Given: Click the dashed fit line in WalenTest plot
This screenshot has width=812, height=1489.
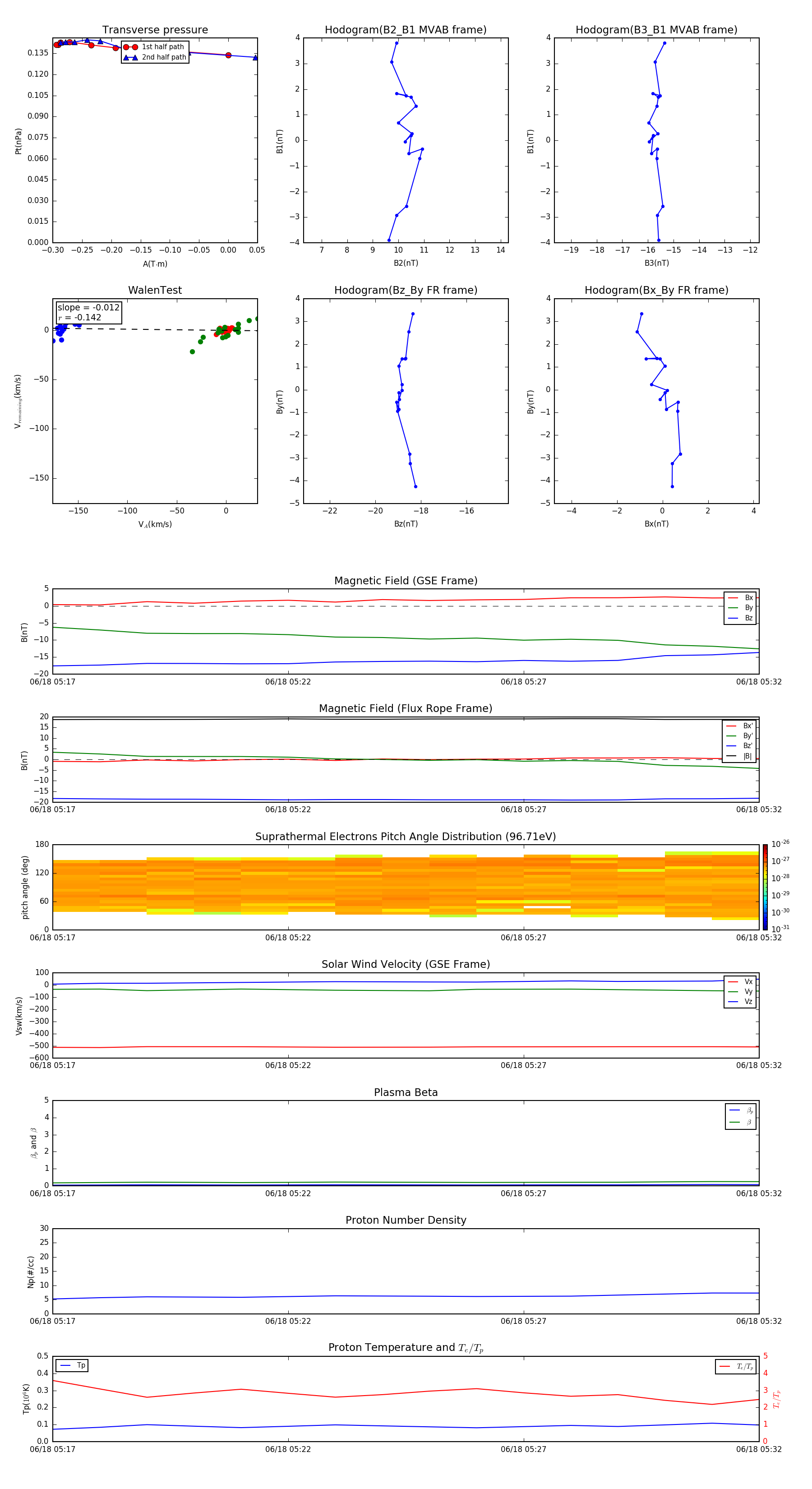Looking at the screenshot, I should pos(155,329).
